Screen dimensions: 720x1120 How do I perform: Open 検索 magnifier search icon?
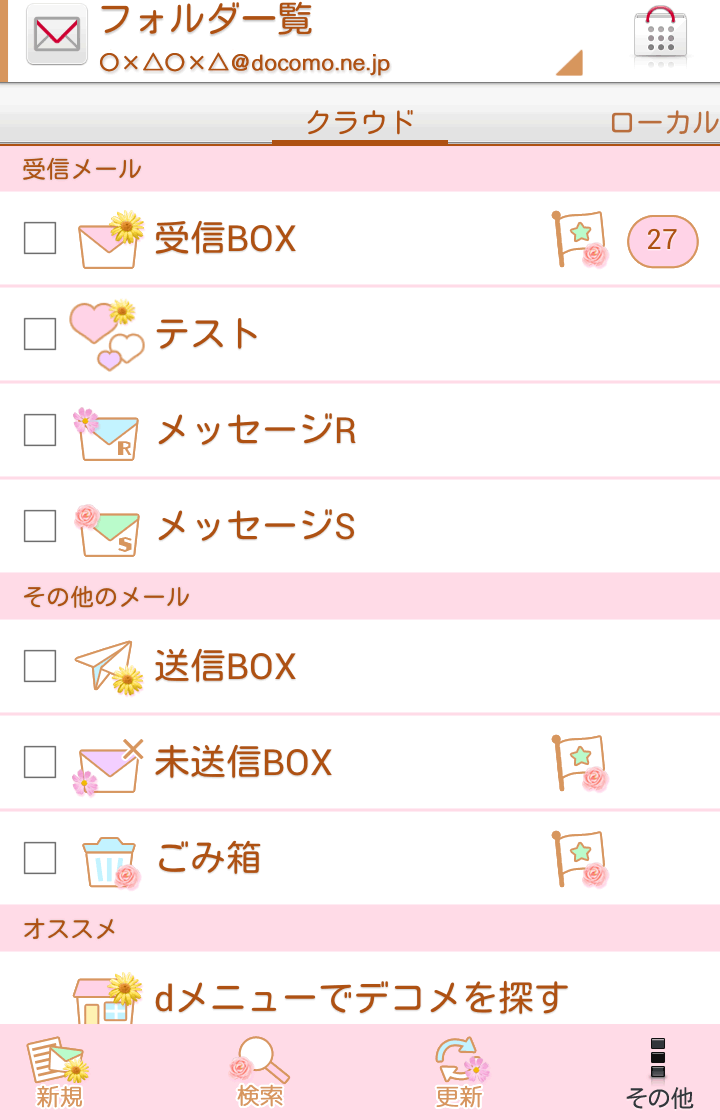click(260, 1072)
